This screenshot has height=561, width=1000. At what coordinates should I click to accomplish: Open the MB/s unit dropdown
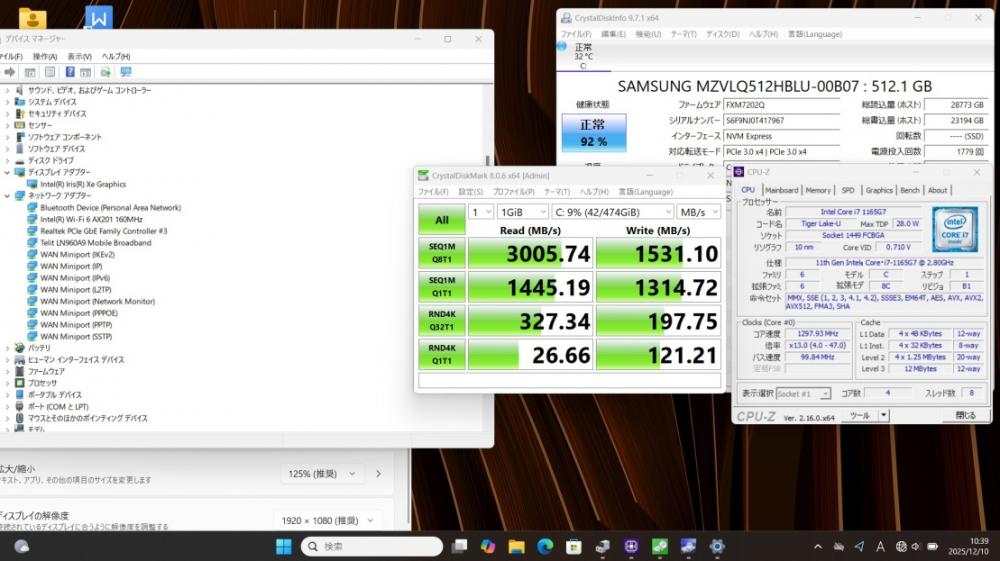(698, 212)
